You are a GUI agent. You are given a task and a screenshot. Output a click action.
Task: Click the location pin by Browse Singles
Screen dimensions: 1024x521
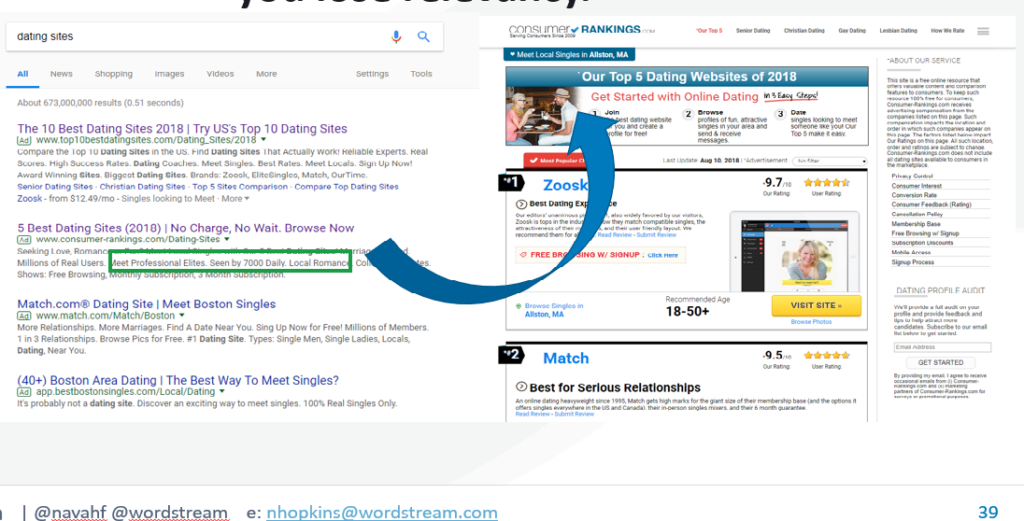(x=519, y=306)
